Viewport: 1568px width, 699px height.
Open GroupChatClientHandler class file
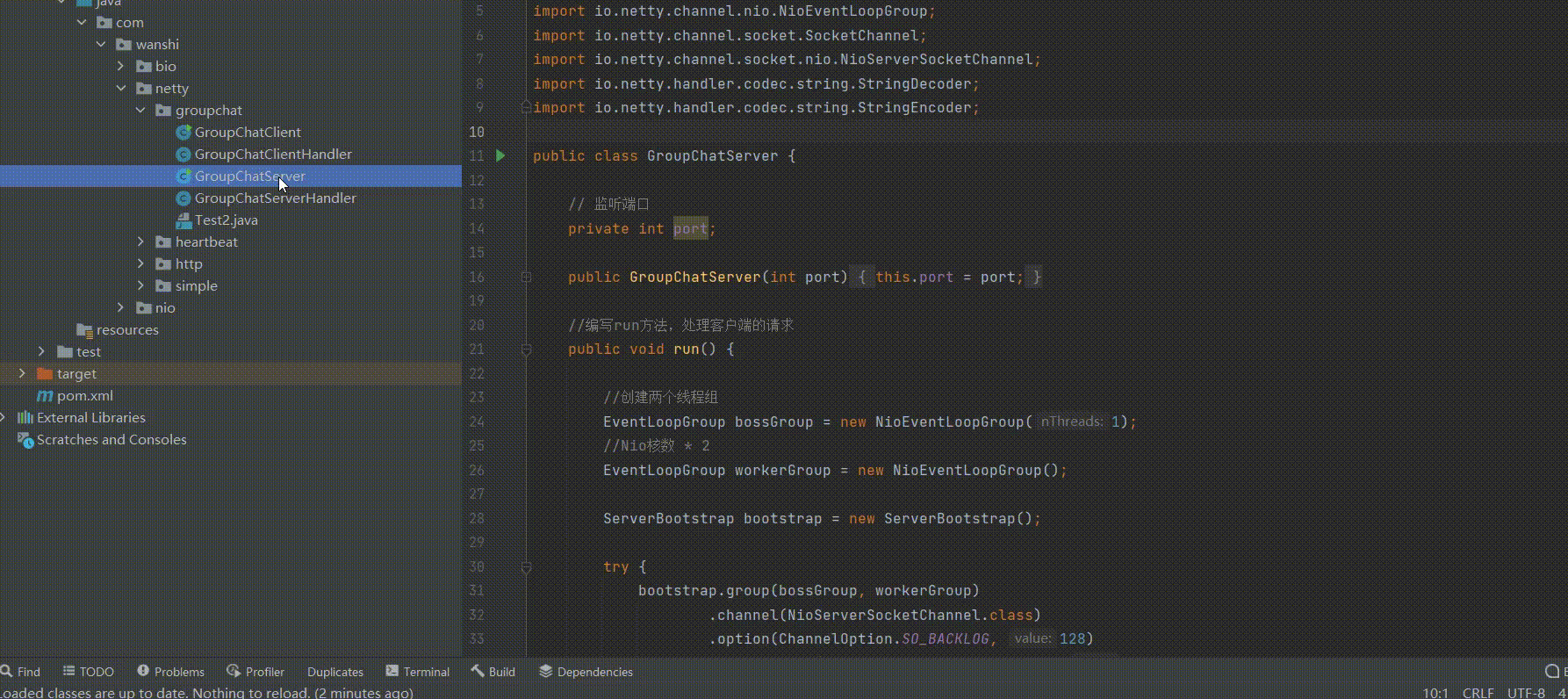[273, 154]
